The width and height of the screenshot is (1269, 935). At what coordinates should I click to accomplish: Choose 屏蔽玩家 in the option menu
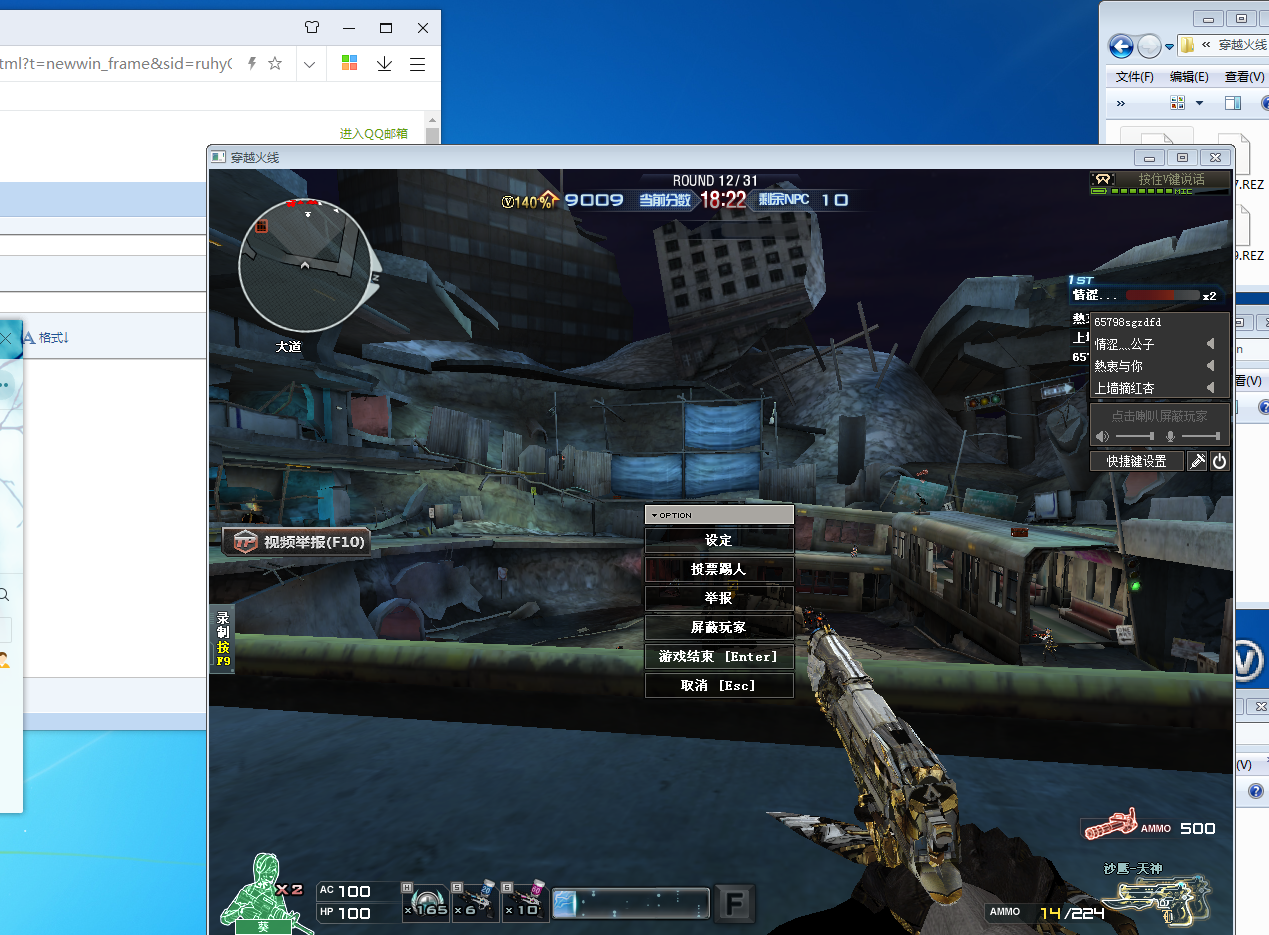pyautogui.click(x=719, y=627)
